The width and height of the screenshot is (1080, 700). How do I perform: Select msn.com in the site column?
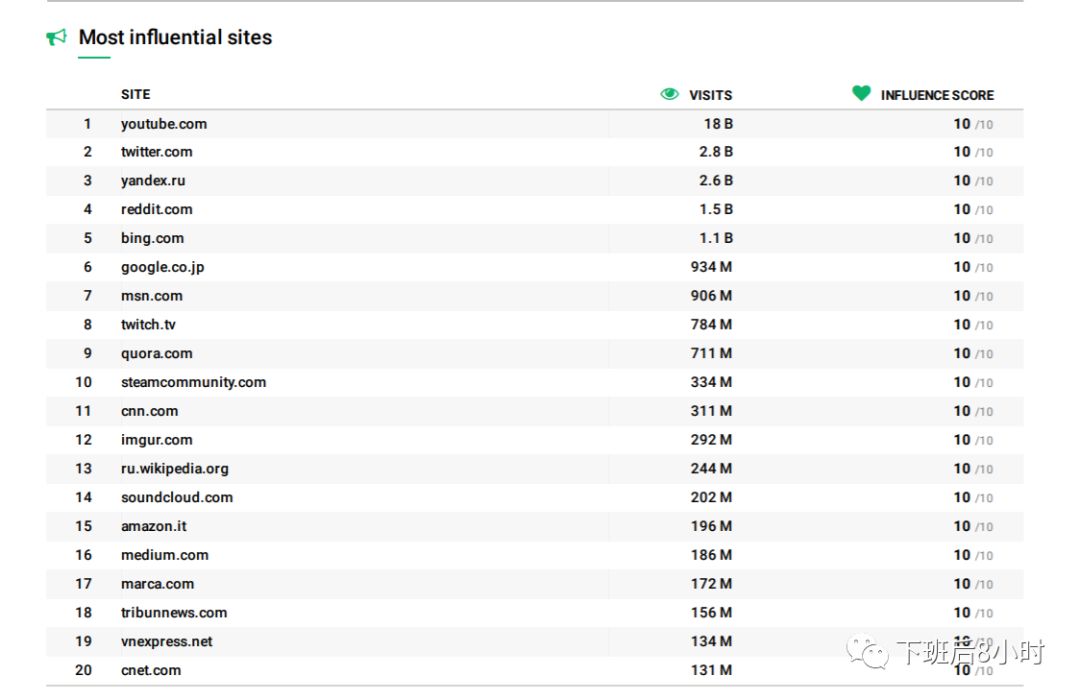[x=152, y=296]
